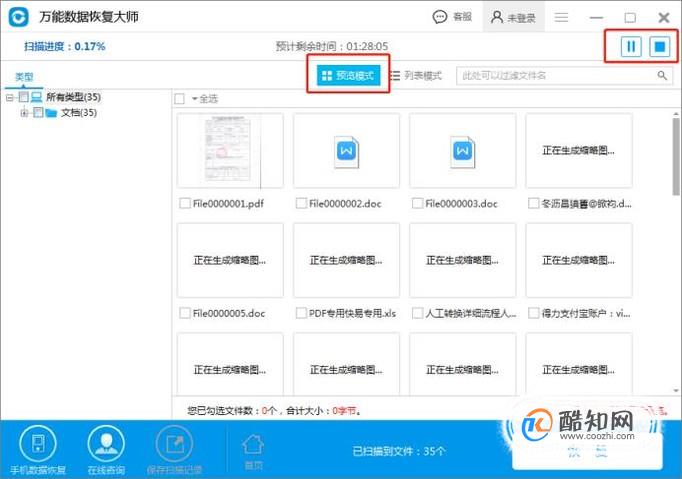682x479 pixels.
Task: Click 保存扫描记录 save scan record icon
Action: pos(174,444)
